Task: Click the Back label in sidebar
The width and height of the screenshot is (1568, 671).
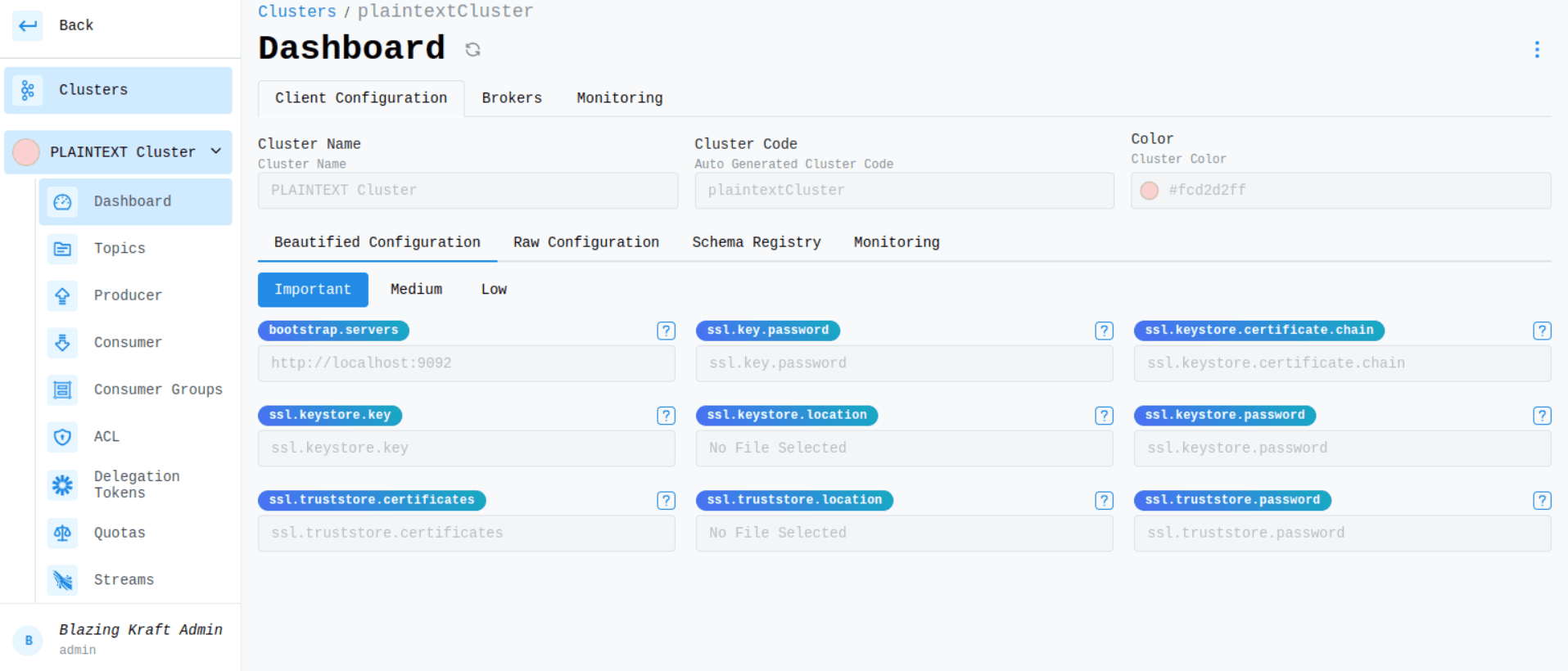Action: (x=76, y=25)
